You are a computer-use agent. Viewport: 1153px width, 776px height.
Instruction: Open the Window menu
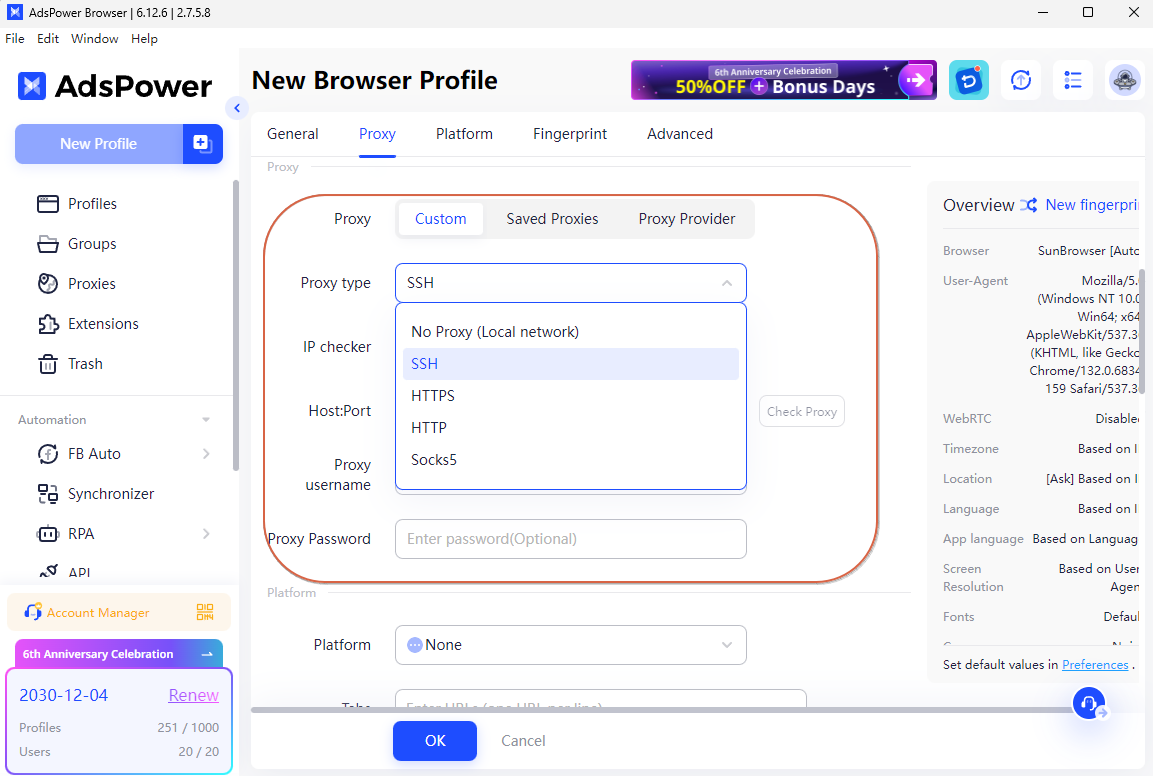[x=94, y=38]
